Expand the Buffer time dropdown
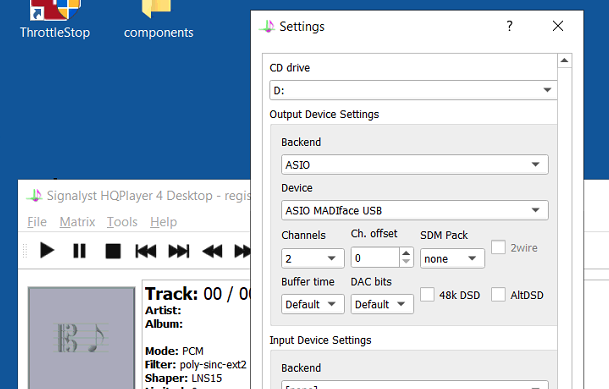Screen dimensions: 609x389 (x=313, y=304)
